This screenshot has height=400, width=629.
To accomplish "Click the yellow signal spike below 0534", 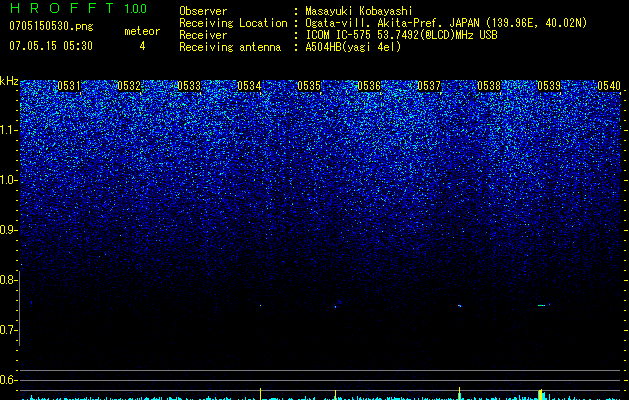I will click(x=261, y=394).
